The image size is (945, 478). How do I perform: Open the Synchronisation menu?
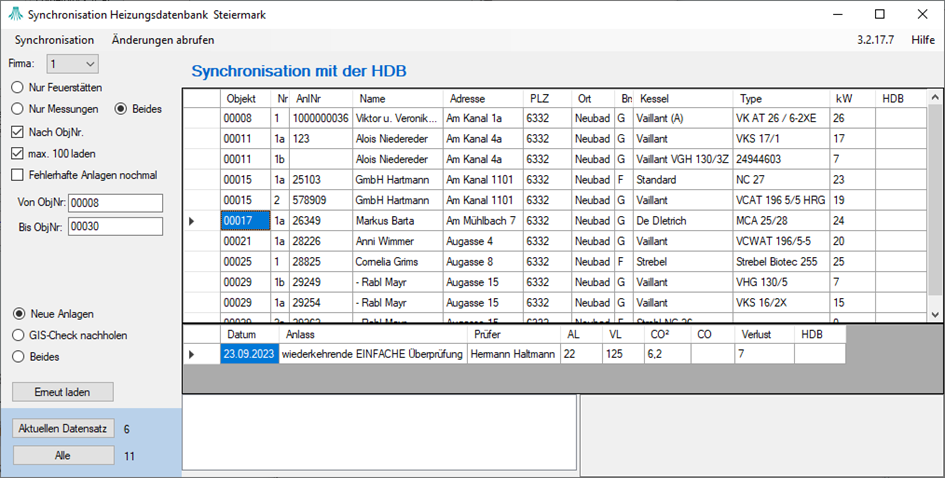[54, 40]
